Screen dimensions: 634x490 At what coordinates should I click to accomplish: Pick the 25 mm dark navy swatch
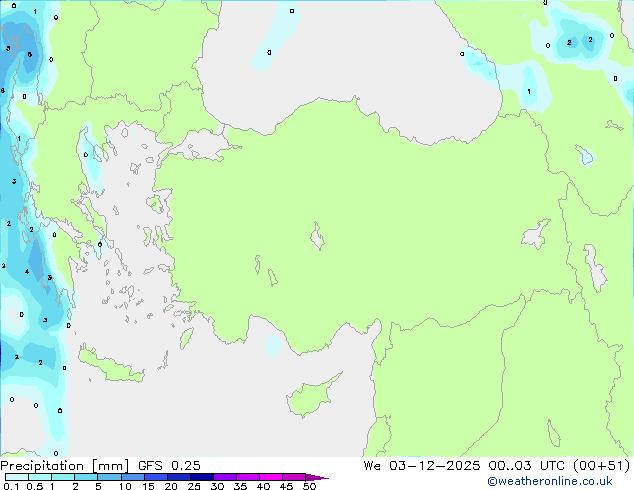(202, 477)
